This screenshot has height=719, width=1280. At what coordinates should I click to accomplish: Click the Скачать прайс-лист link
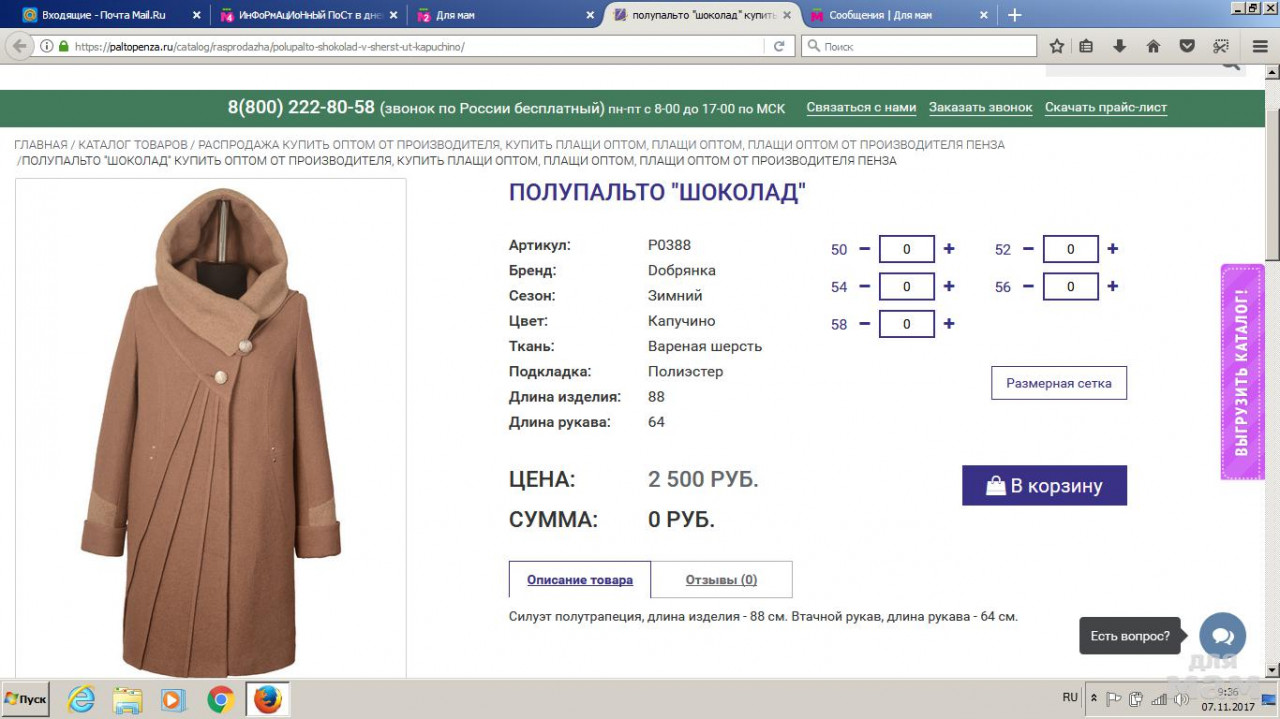point(1105,108)
